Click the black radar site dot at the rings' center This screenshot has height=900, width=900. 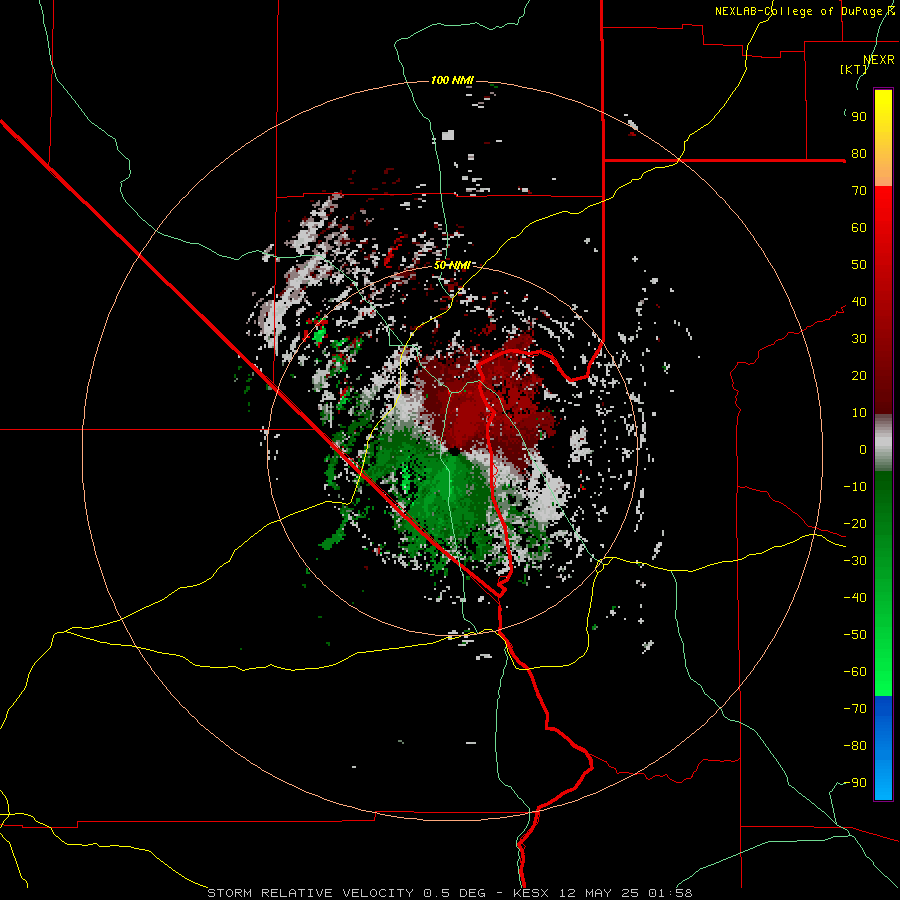point(454,451)
